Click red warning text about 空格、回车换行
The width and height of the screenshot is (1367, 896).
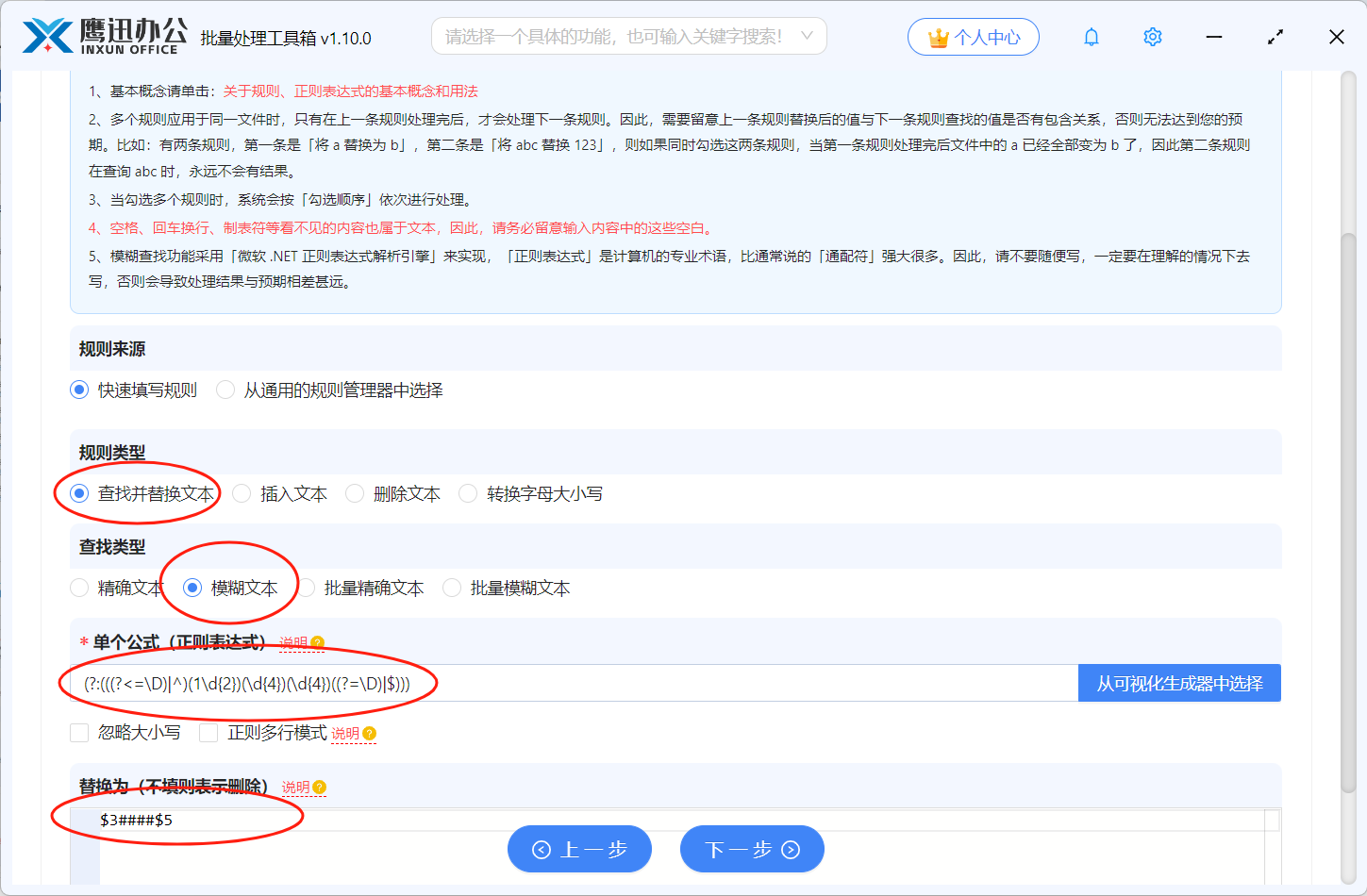pyautogui.click(x=403, y=228)
